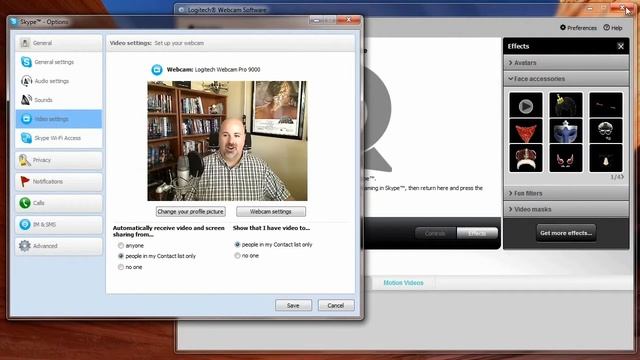This screenshot has width=640, height=360.
Task: Click Change your profile picture button
Action: click(x=191, y=211)
